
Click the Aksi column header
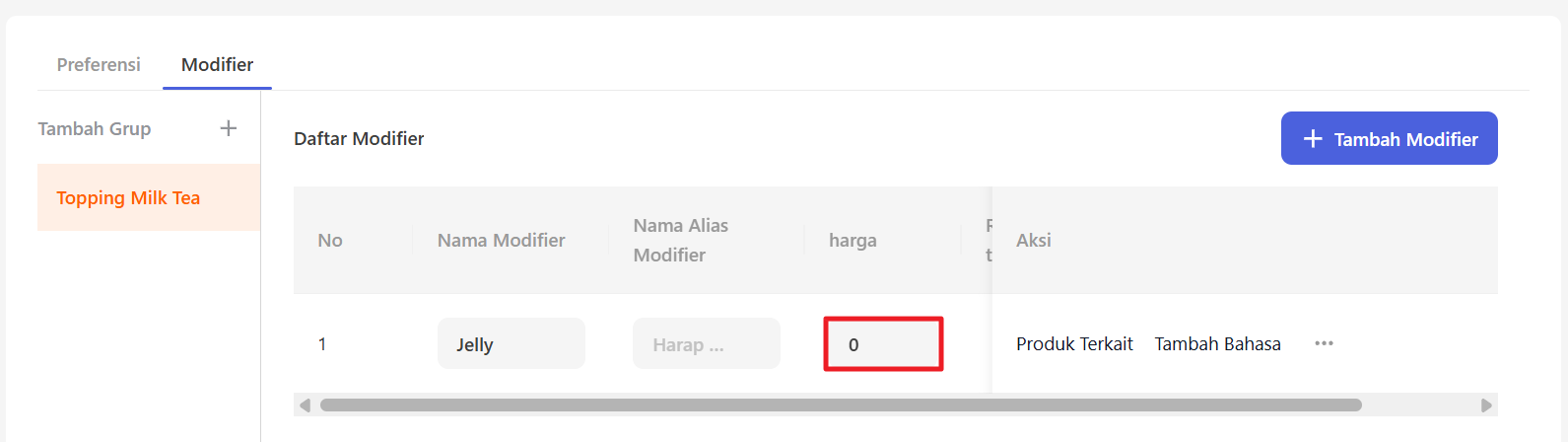pyautogui.click(x=1033, y=240)
